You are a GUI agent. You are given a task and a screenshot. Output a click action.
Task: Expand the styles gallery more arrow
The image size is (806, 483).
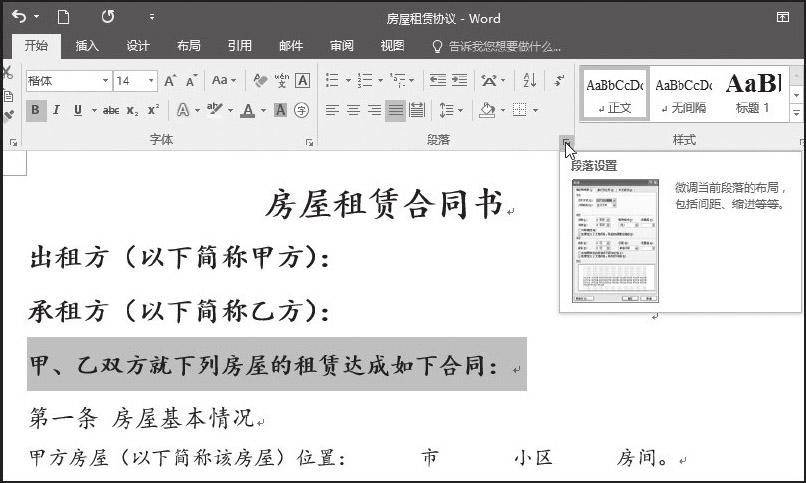tap(796, 113)
